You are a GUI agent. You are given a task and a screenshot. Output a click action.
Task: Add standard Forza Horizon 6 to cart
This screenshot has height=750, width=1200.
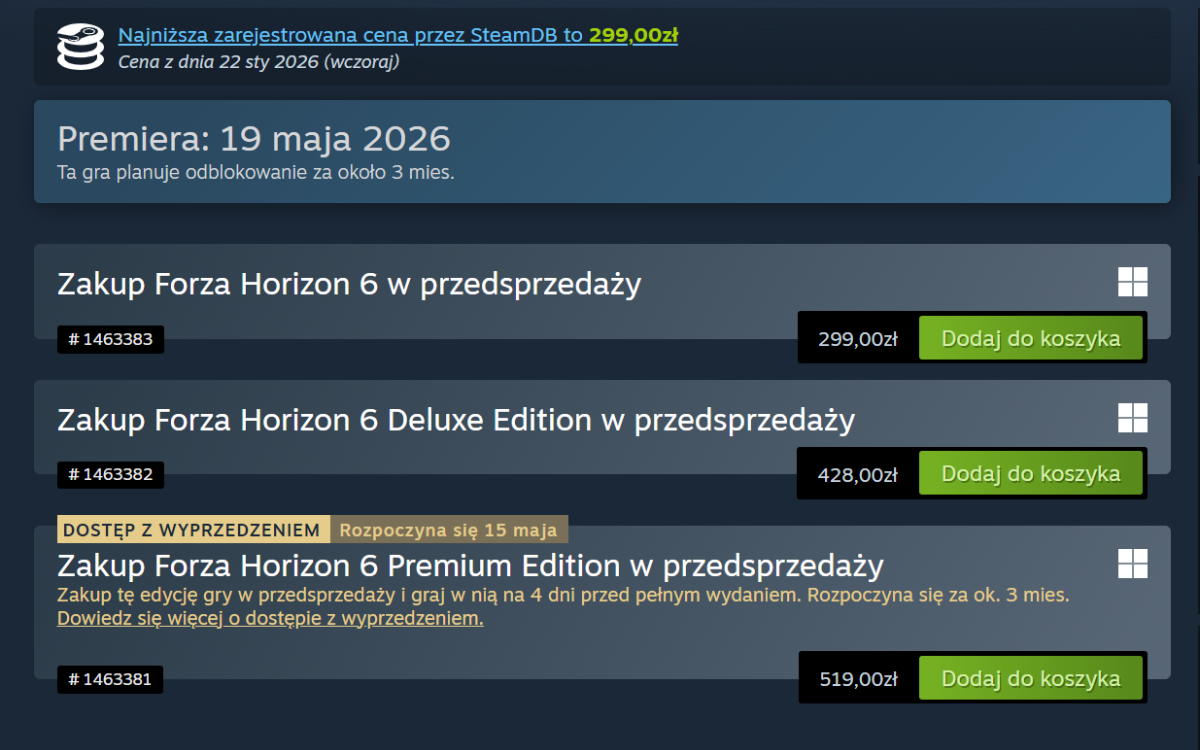[x=1030, y=338]
